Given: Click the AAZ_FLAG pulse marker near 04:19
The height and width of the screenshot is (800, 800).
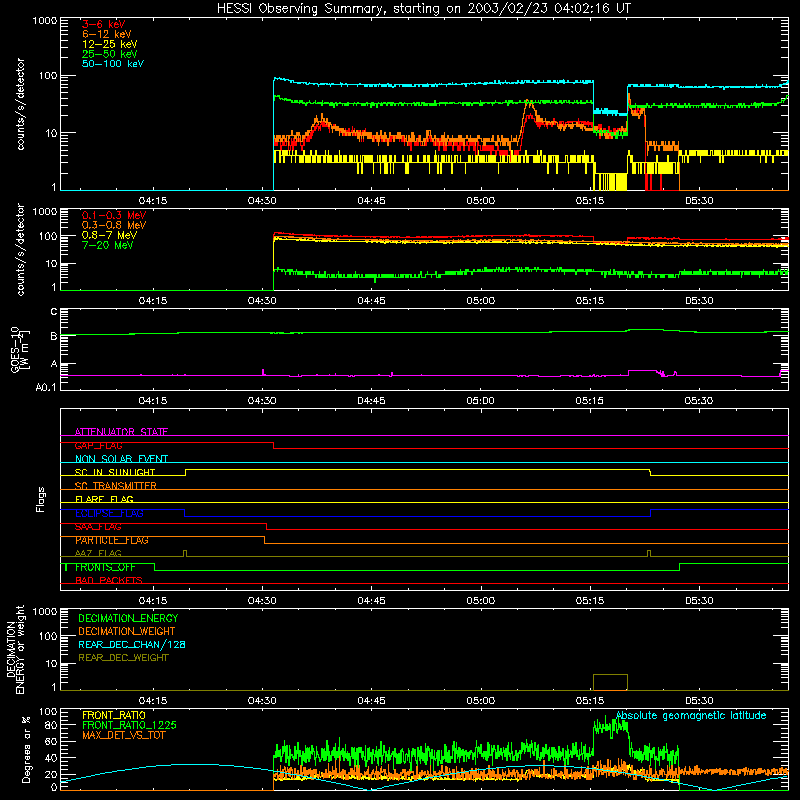Looking at the screenshot, I should pos(185,553).
